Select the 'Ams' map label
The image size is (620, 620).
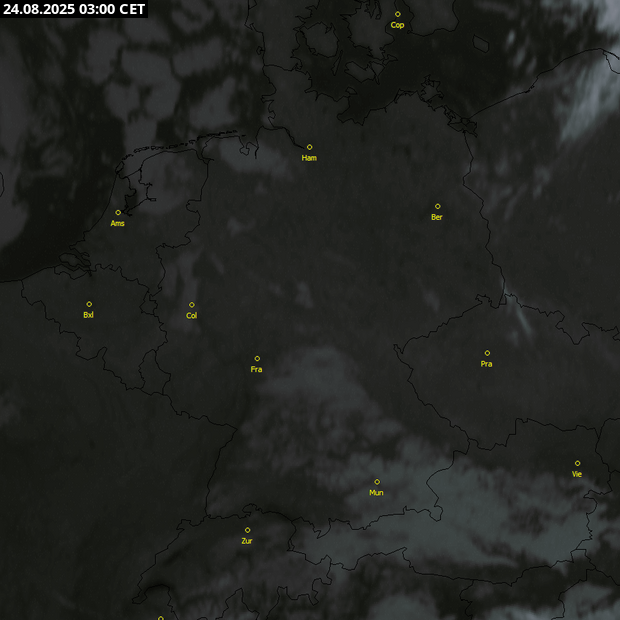pyautogui.click(x=117, y=224)
